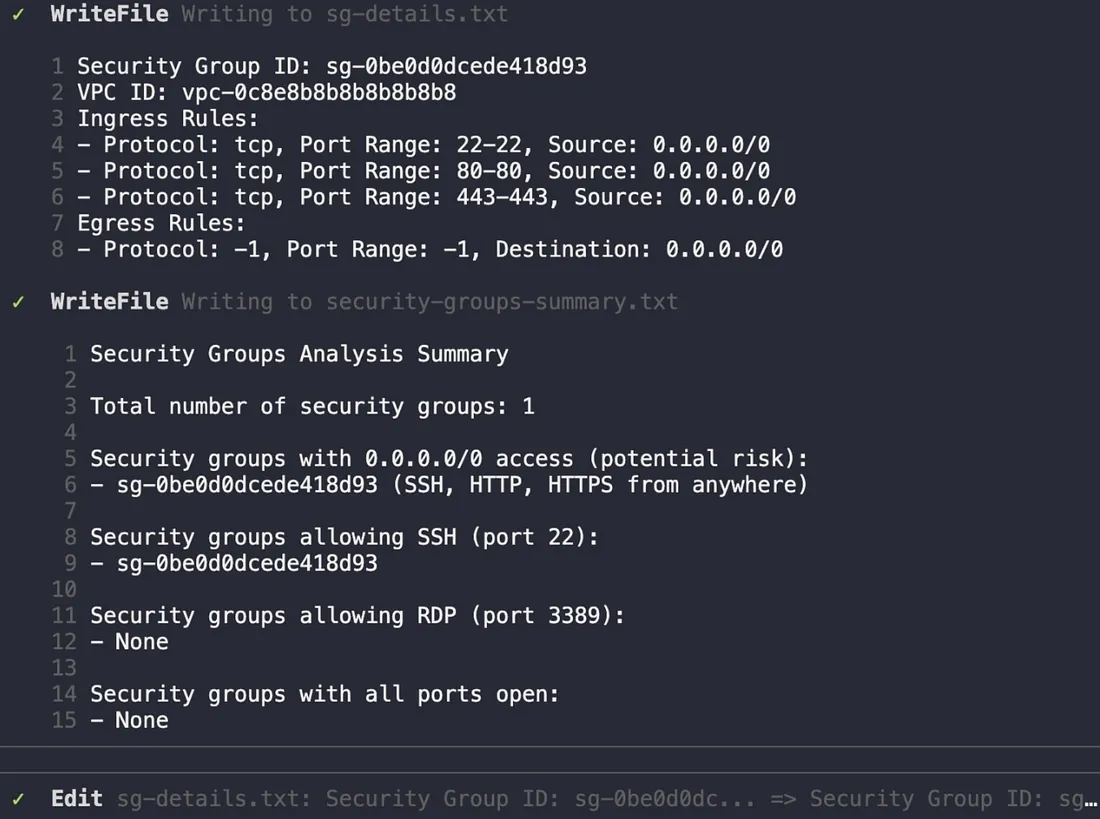Viewport: 1100px width, 819px height.
Task: Open the 'Writing to sg-details.txt' text
Action: tap(345, 14)
